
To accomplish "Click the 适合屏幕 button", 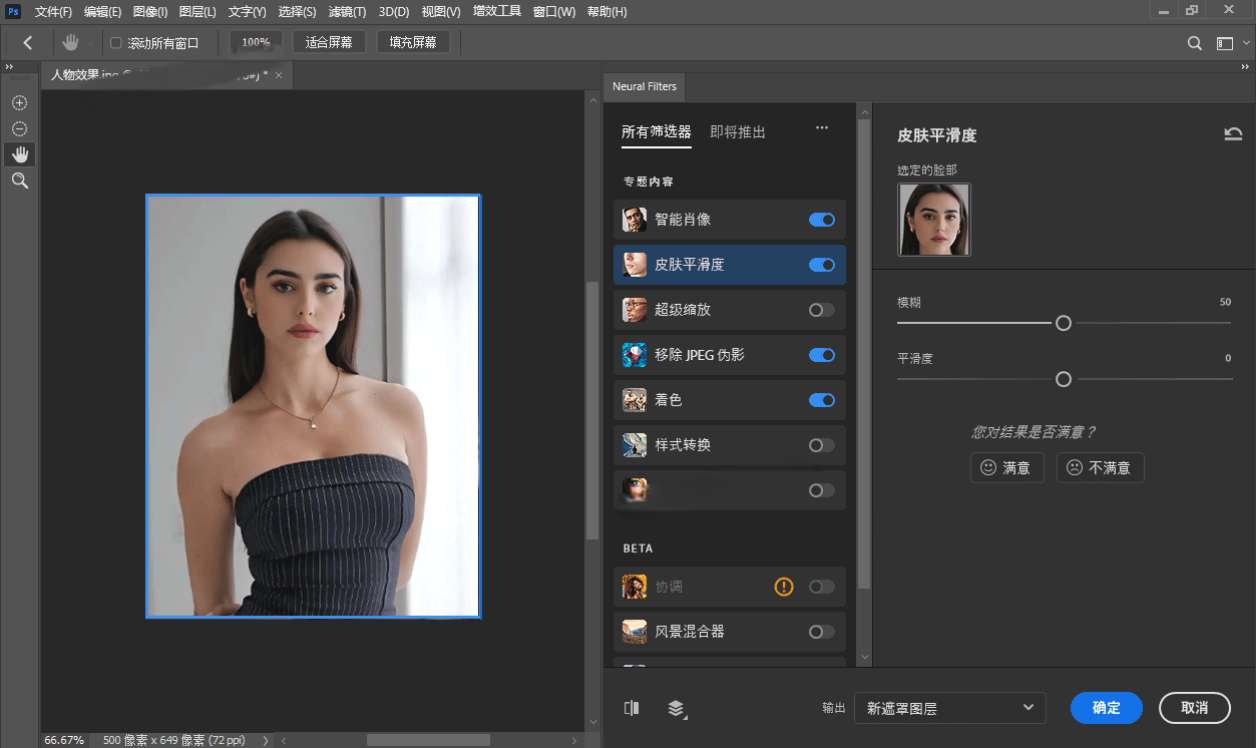I will point(329,42).
